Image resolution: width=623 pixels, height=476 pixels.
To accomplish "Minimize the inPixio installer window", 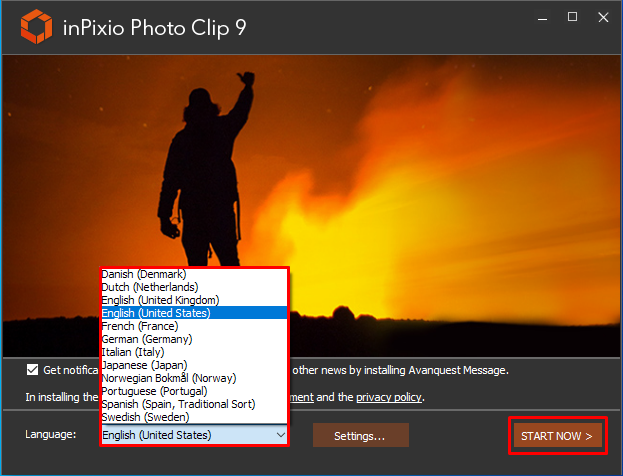I will pyautogui.click(x=542, y=18).
